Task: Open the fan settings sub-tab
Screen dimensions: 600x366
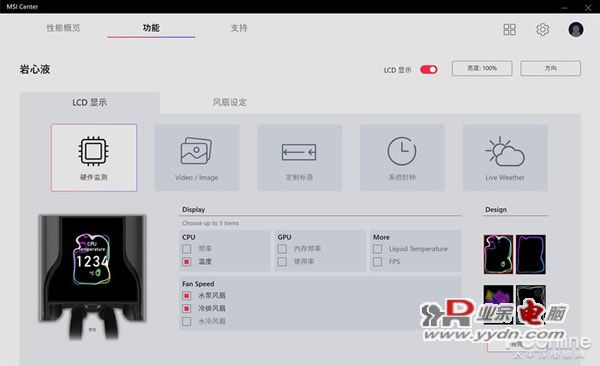Action: point(230,103)
